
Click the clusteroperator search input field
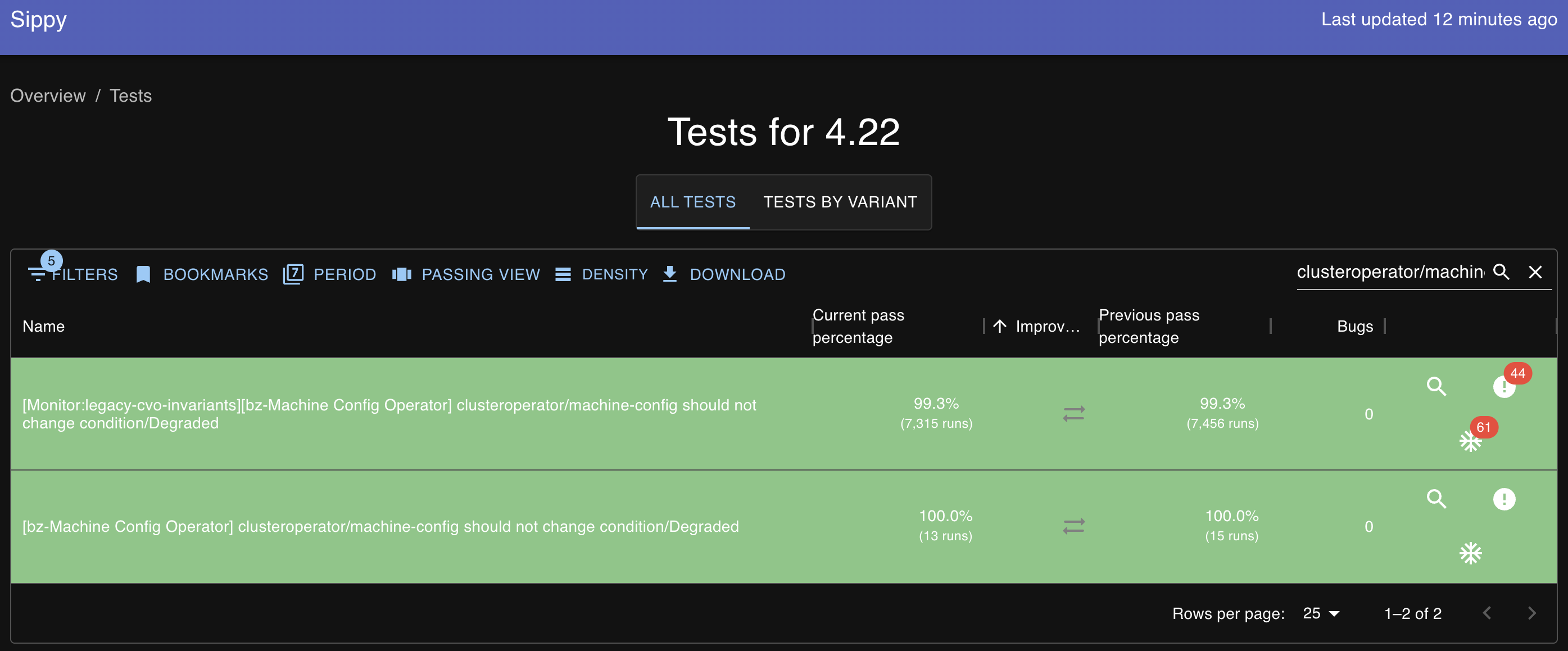1389,272
